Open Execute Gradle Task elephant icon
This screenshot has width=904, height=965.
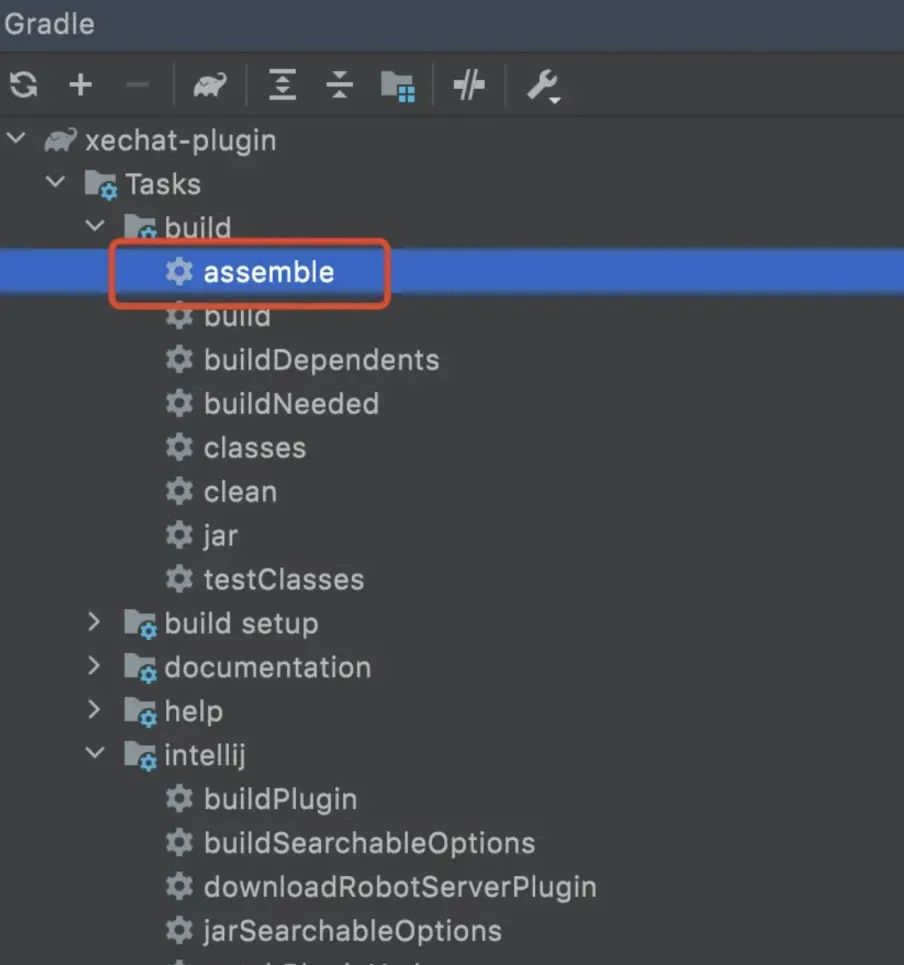[210, 85]
